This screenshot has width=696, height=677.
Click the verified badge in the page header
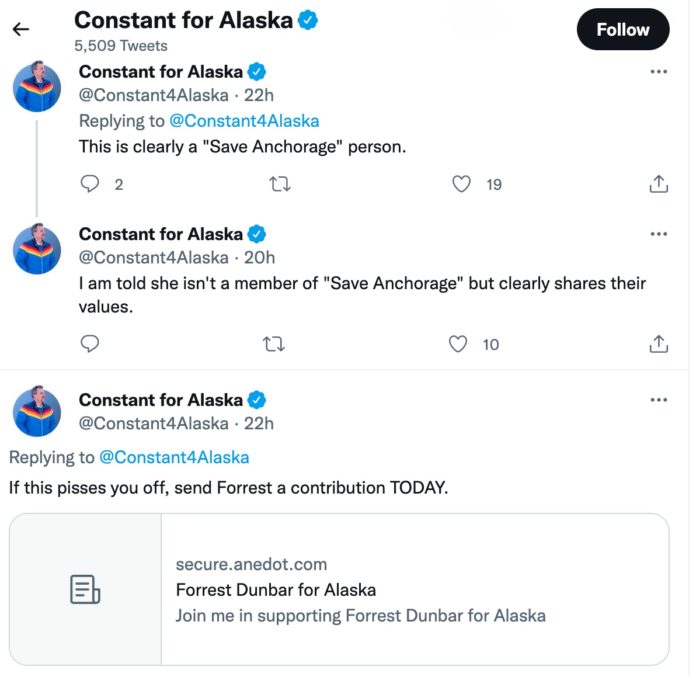tap(308, 20)
